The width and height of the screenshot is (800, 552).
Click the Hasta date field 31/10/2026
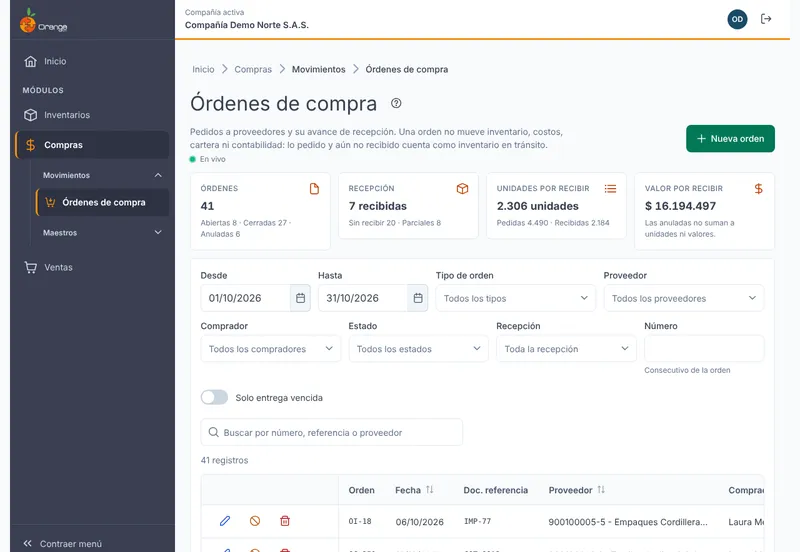coord(363,298)
